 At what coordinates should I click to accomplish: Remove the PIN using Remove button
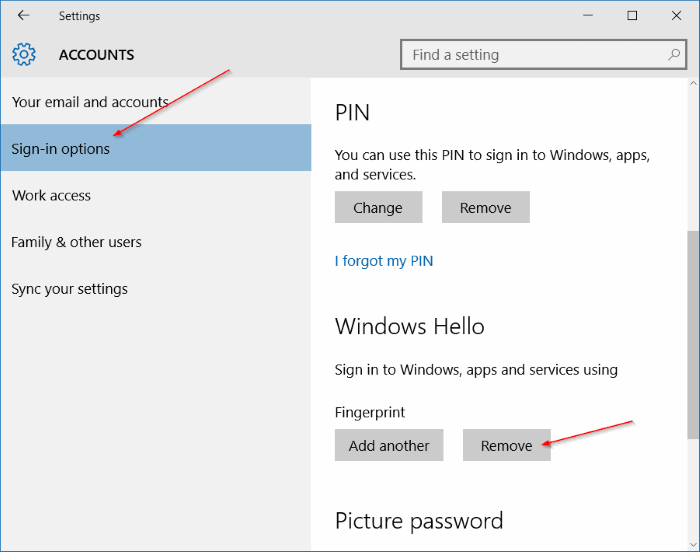pyautogui.click(x=485, y=208)
